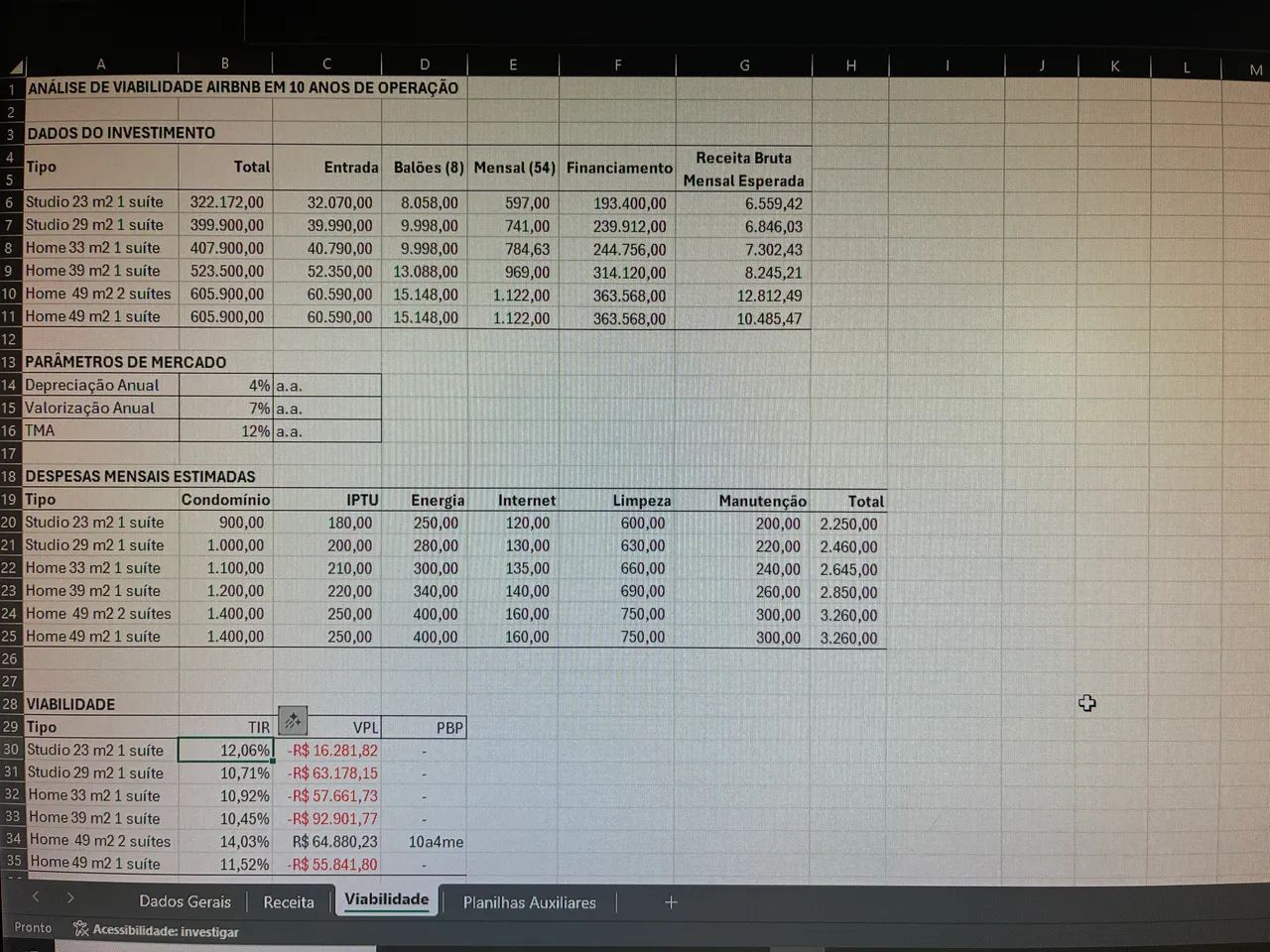Select the active TIR cell 12,06%

pos(225,751)
